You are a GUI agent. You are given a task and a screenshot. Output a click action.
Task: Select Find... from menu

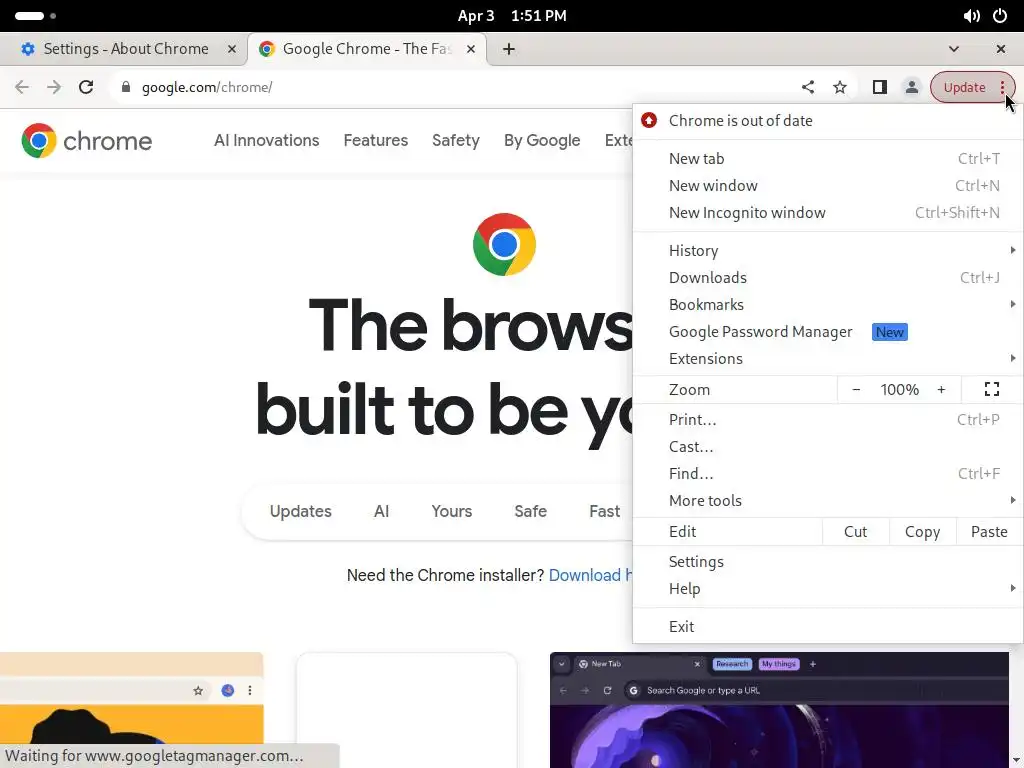point(827,473)
